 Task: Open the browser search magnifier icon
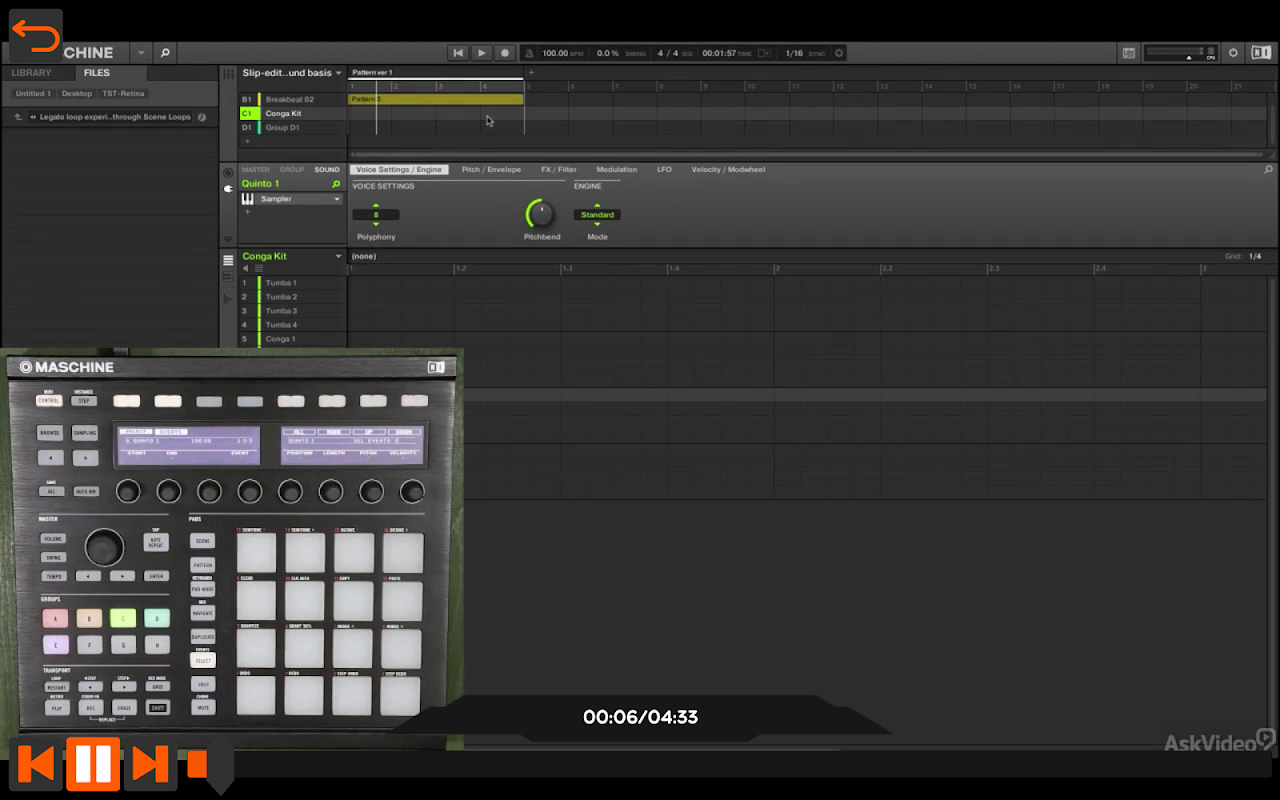[x=165, y=53]
